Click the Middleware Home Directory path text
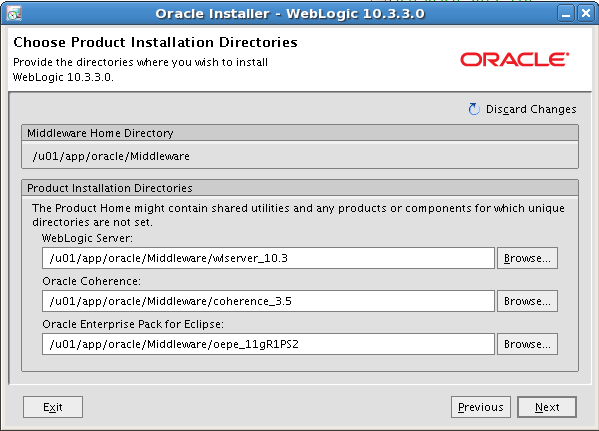 click(x=111, y=156)
